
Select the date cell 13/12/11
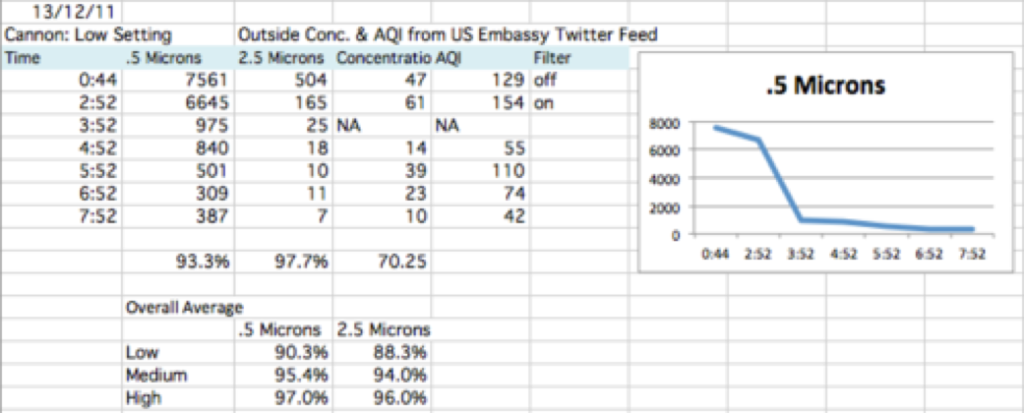(x=61, y=11)
